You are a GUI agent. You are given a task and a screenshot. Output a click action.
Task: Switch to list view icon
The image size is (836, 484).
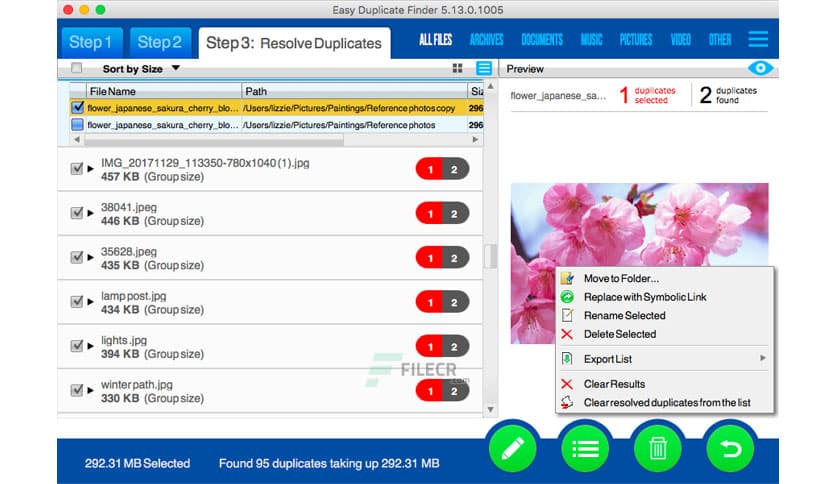(484, 68)
